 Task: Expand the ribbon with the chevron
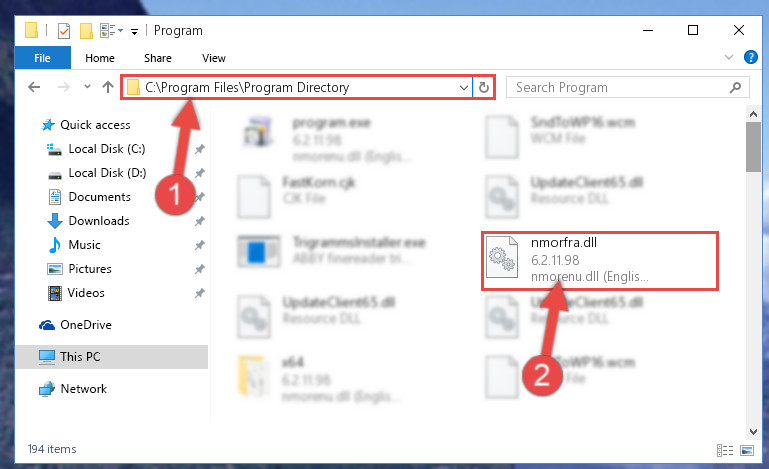(x=729, y=57)
